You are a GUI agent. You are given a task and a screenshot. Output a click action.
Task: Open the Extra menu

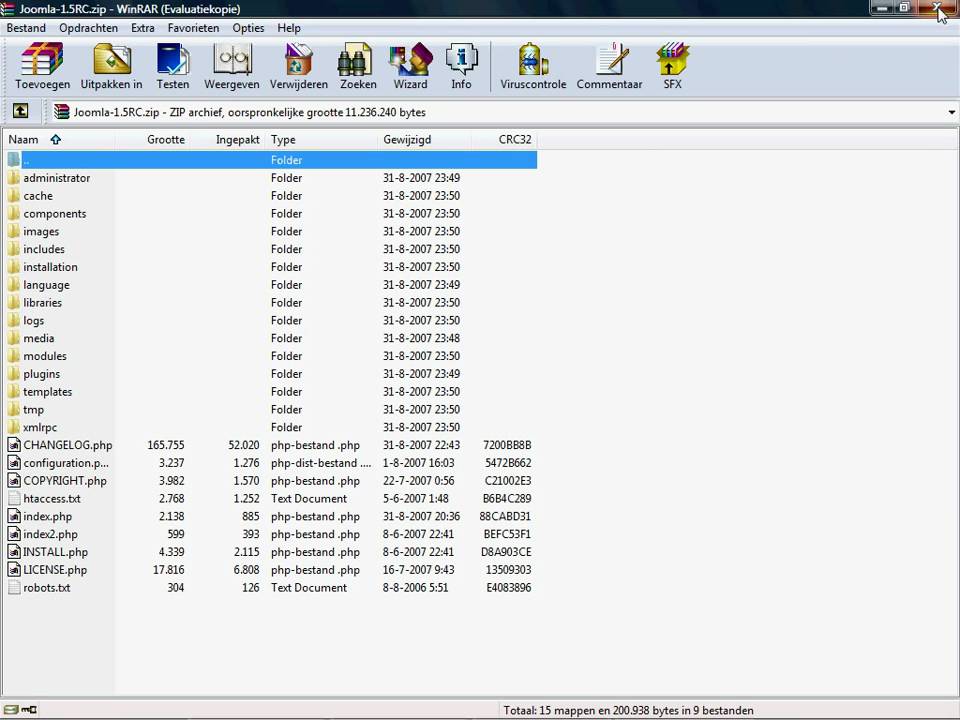143,28
